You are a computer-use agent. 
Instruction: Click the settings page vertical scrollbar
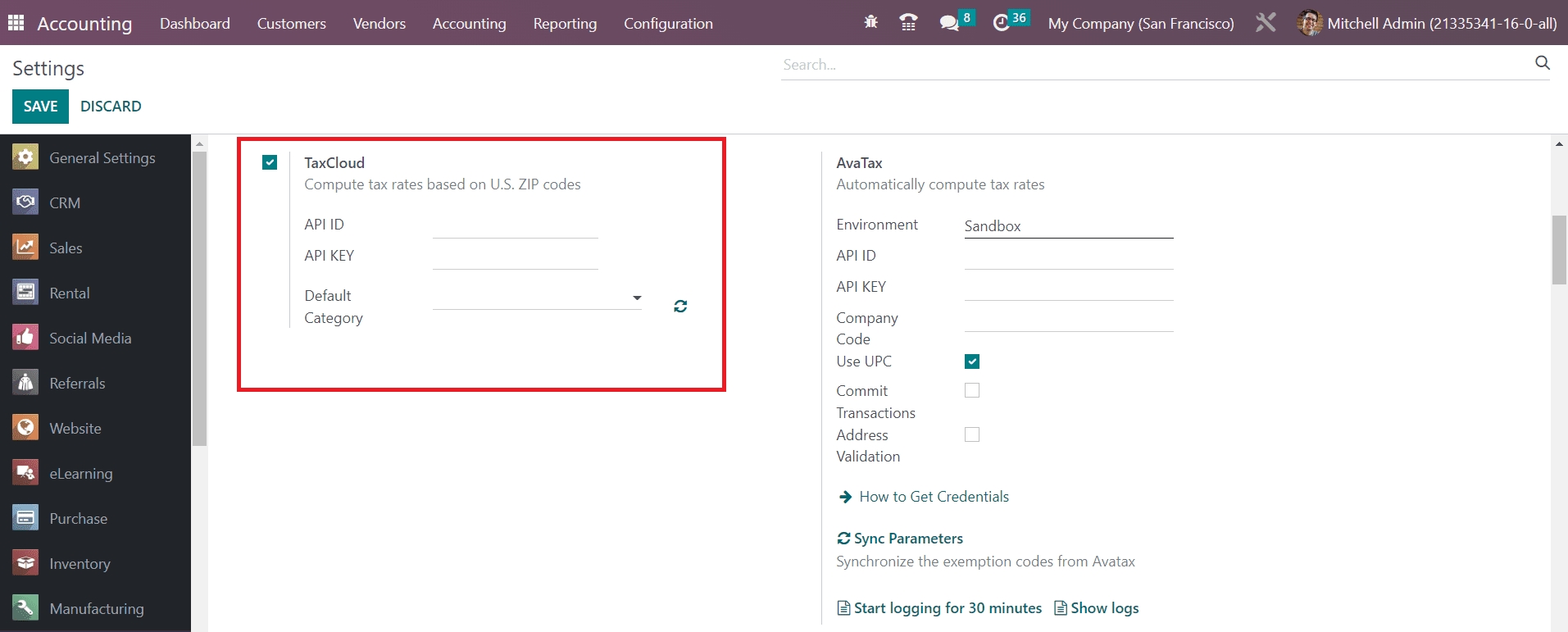click(1559, 250)
